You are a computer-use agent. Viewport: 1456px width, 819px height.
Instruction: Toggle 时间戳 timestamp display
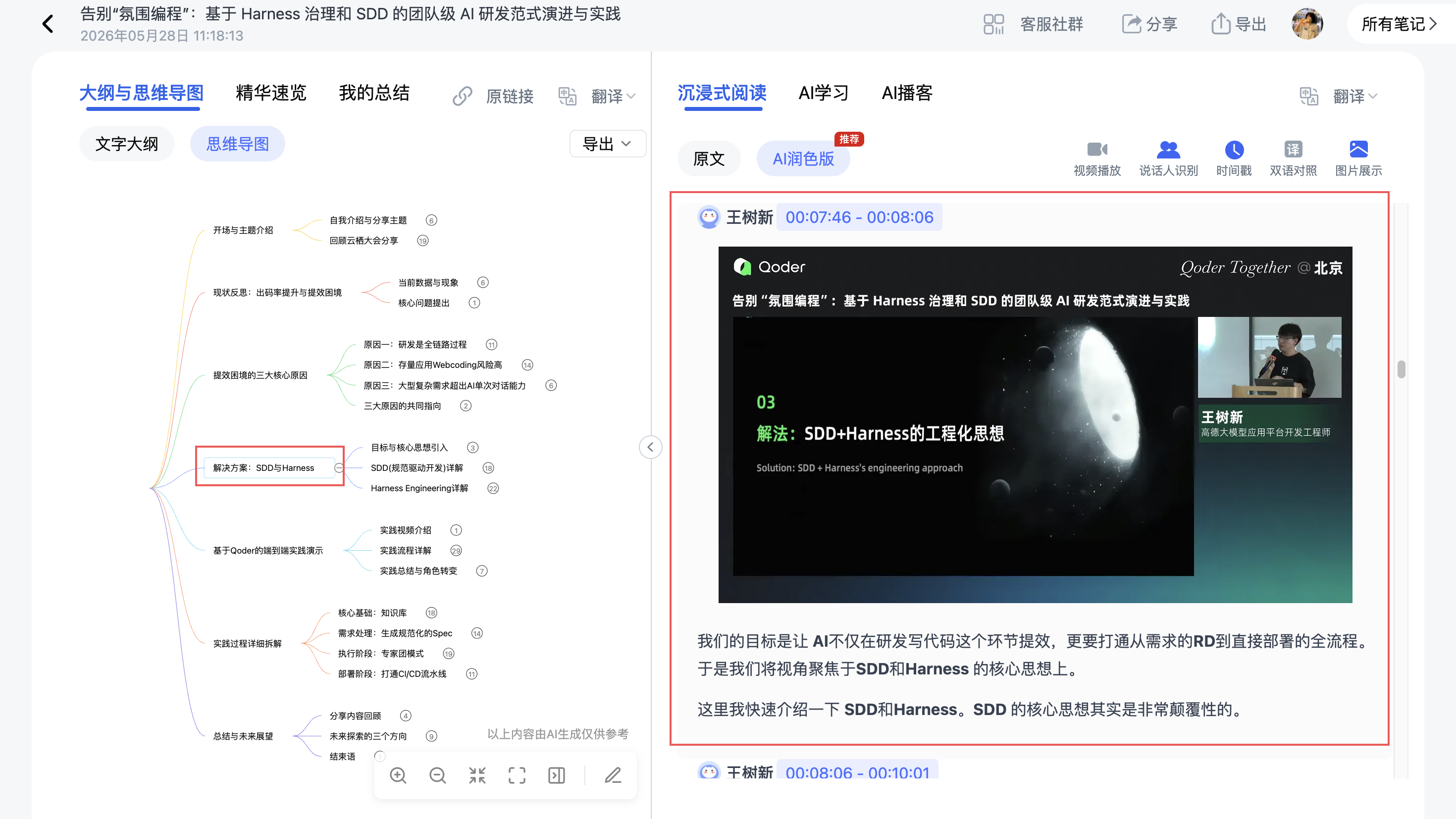pos(1234,159)
